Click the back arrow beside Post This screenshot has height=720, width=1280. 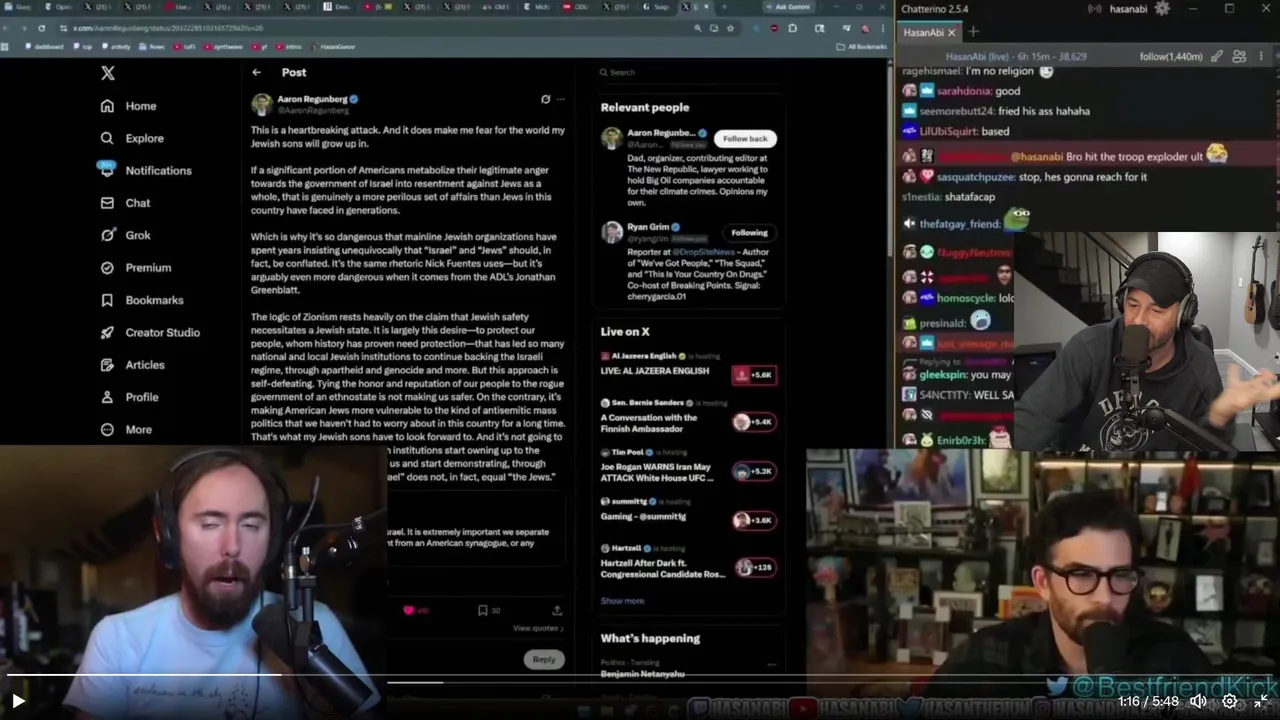tap(257, 72)
